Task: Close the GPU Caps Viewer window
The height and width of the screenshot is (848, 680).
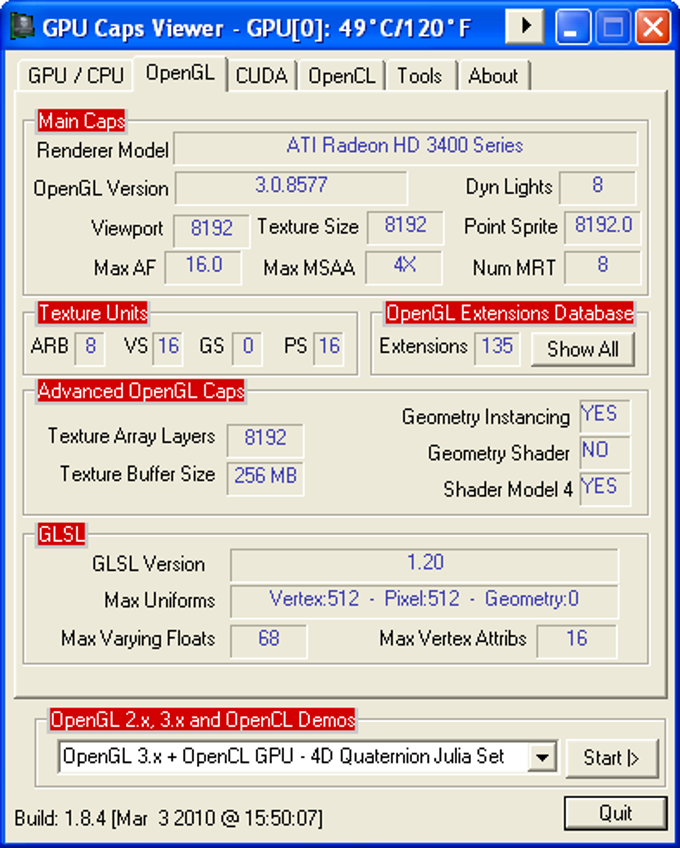Action: [x=652, y=26]
